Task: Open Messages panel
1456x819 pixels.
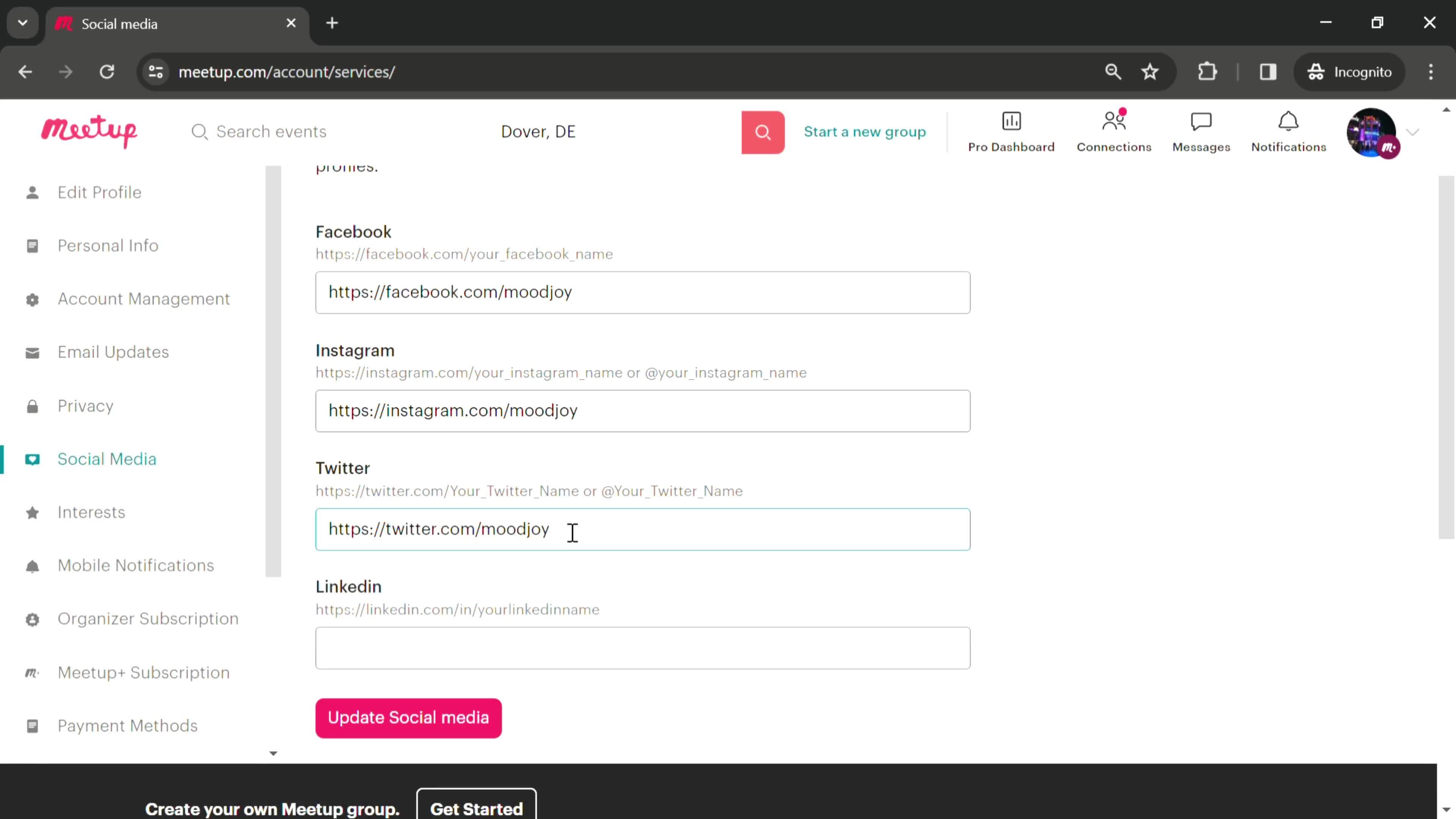Action: coord(1201,131)
